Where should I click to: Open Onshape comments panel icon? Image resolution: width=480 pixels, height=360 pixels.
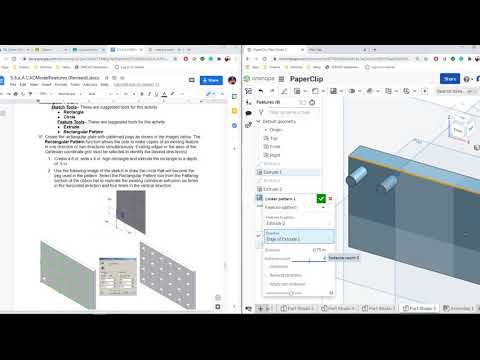(248, 113)
